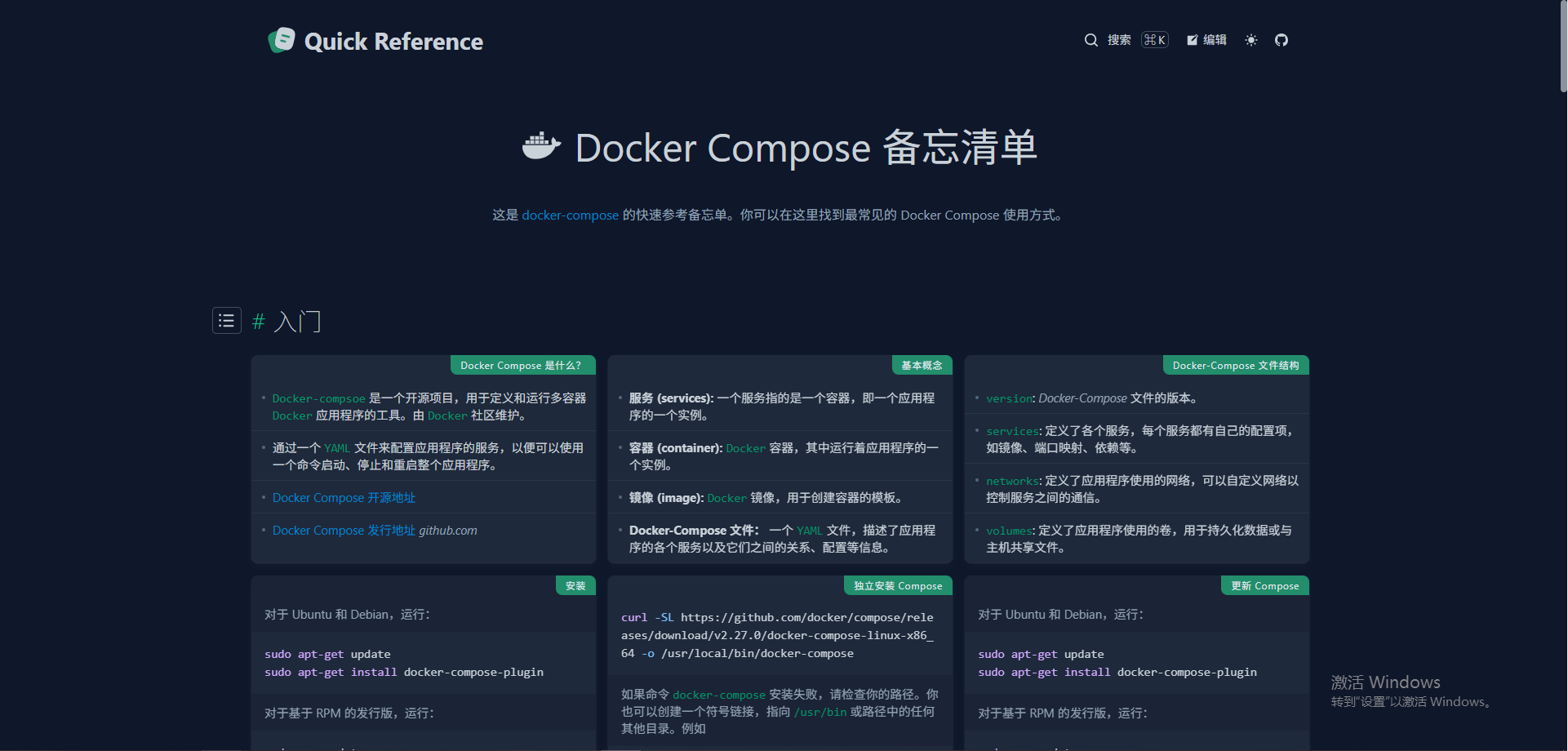This screenshot has width=1568, height=751.
Task: Click the edit pencil icon
Action: (x=1193, y=40)
